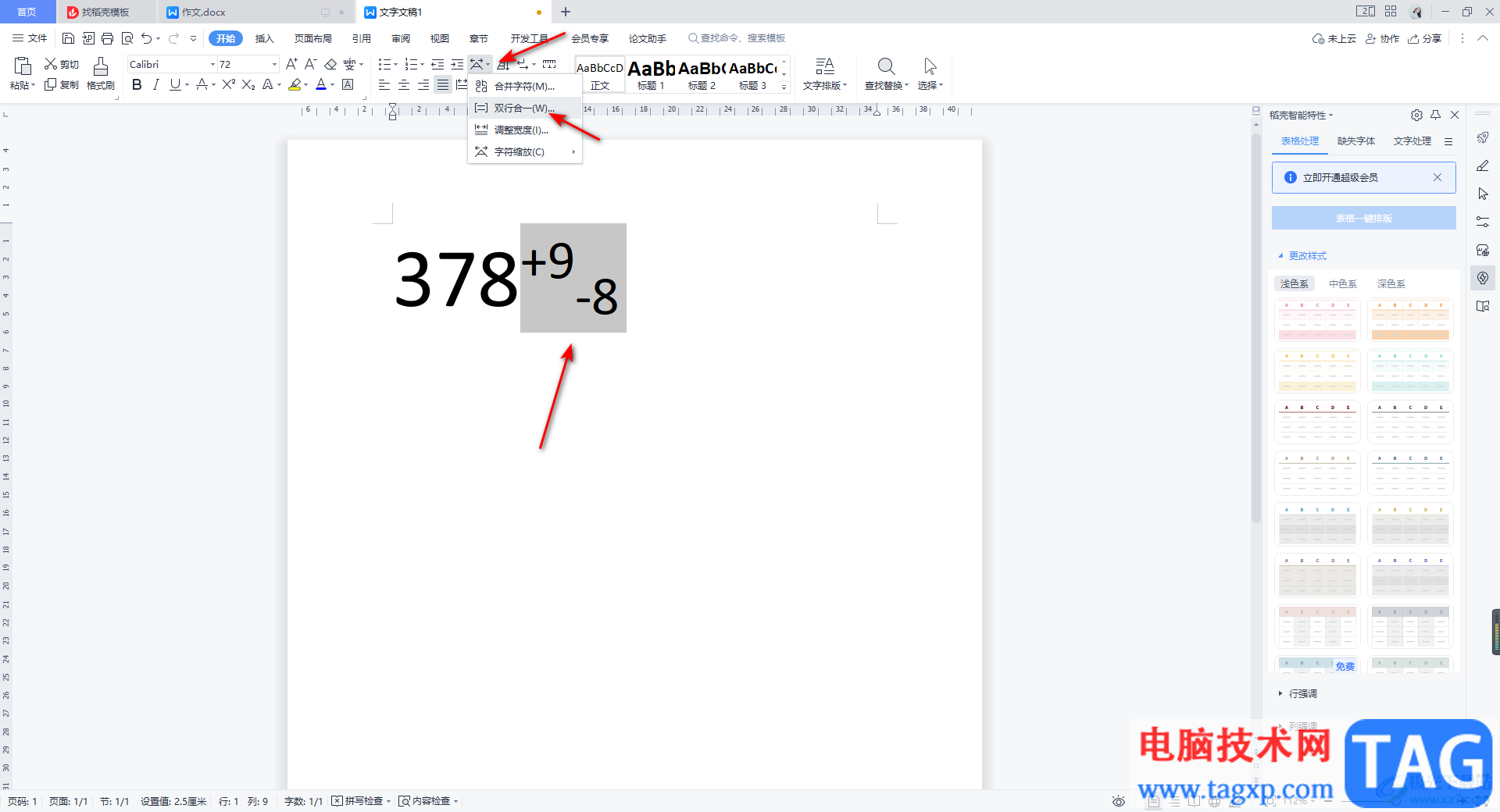Click Decrease indent icon
The width and height of the screenshot is (1500, 812).
coord(437,64)
